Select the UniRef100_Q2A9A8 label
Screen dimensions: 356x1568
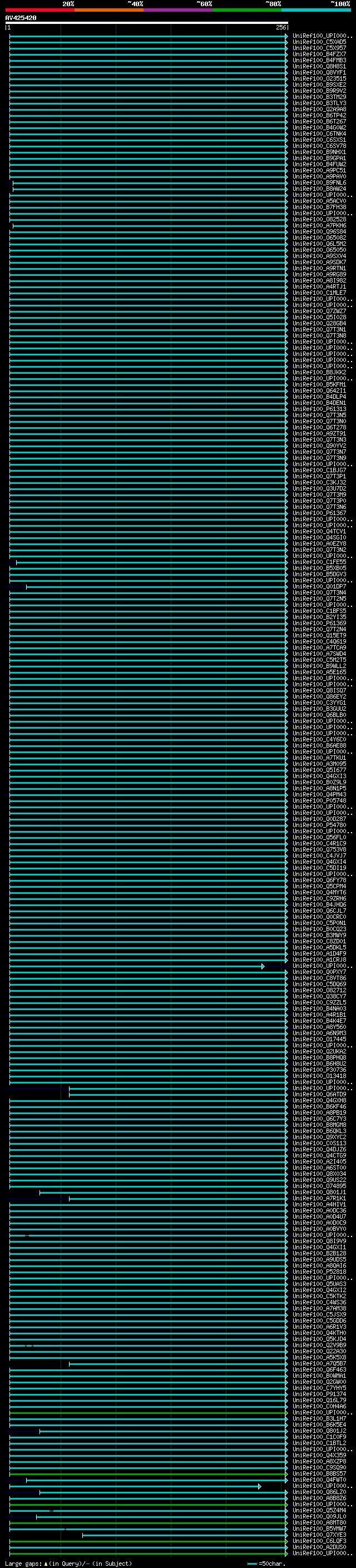pos(319,110)
